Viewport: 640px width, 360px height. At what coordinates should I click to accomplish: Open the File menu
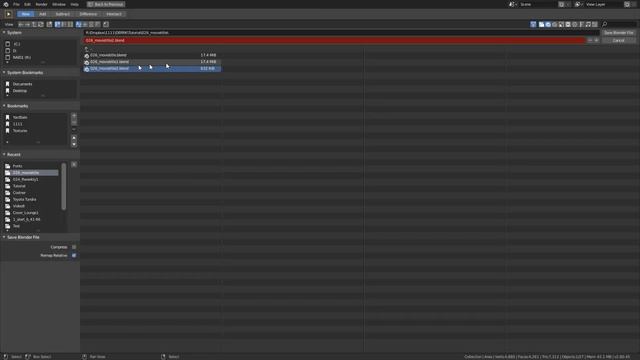click(x=16, y=4)
